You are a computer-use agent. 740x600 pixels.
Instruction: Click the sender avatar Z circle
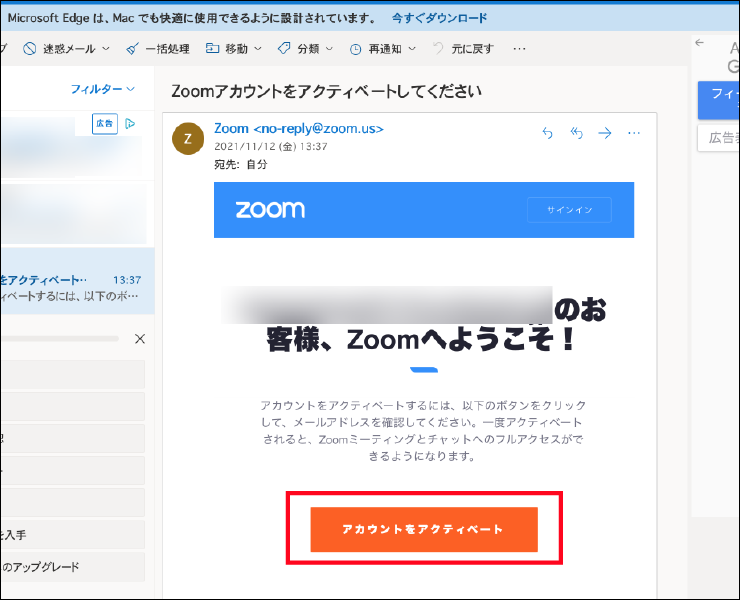pyautogui.click(x=188, y=139)
